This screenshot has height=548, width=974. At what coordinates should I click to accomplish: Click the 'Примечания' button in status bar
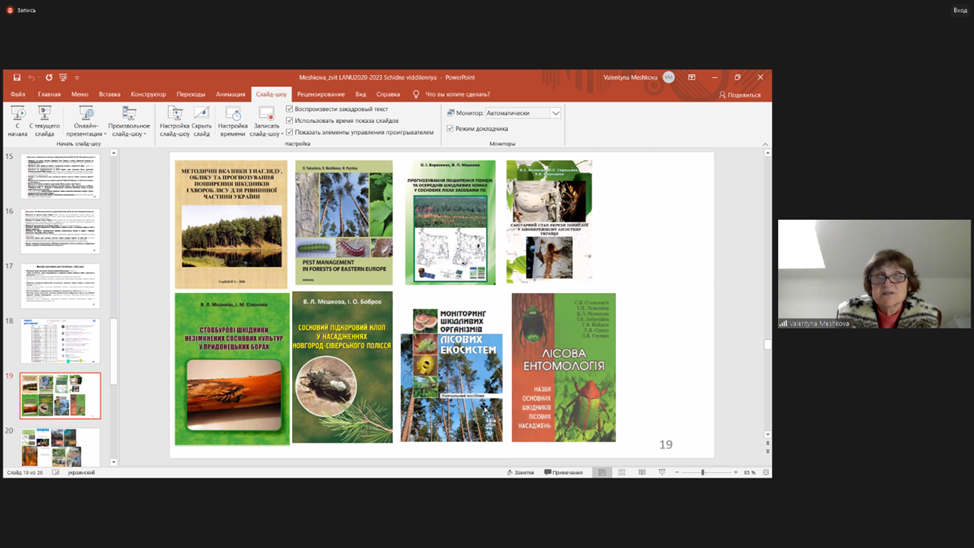point(564,473)
